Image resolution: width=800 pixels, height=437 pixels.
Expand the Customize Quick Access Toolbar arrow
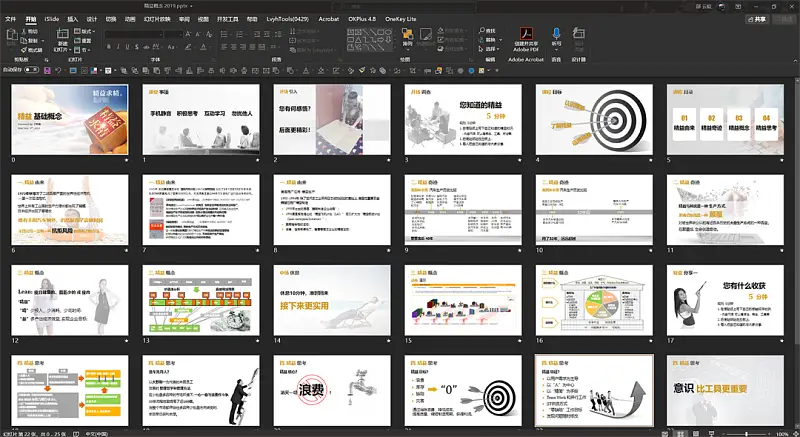[x=496, y=70]
